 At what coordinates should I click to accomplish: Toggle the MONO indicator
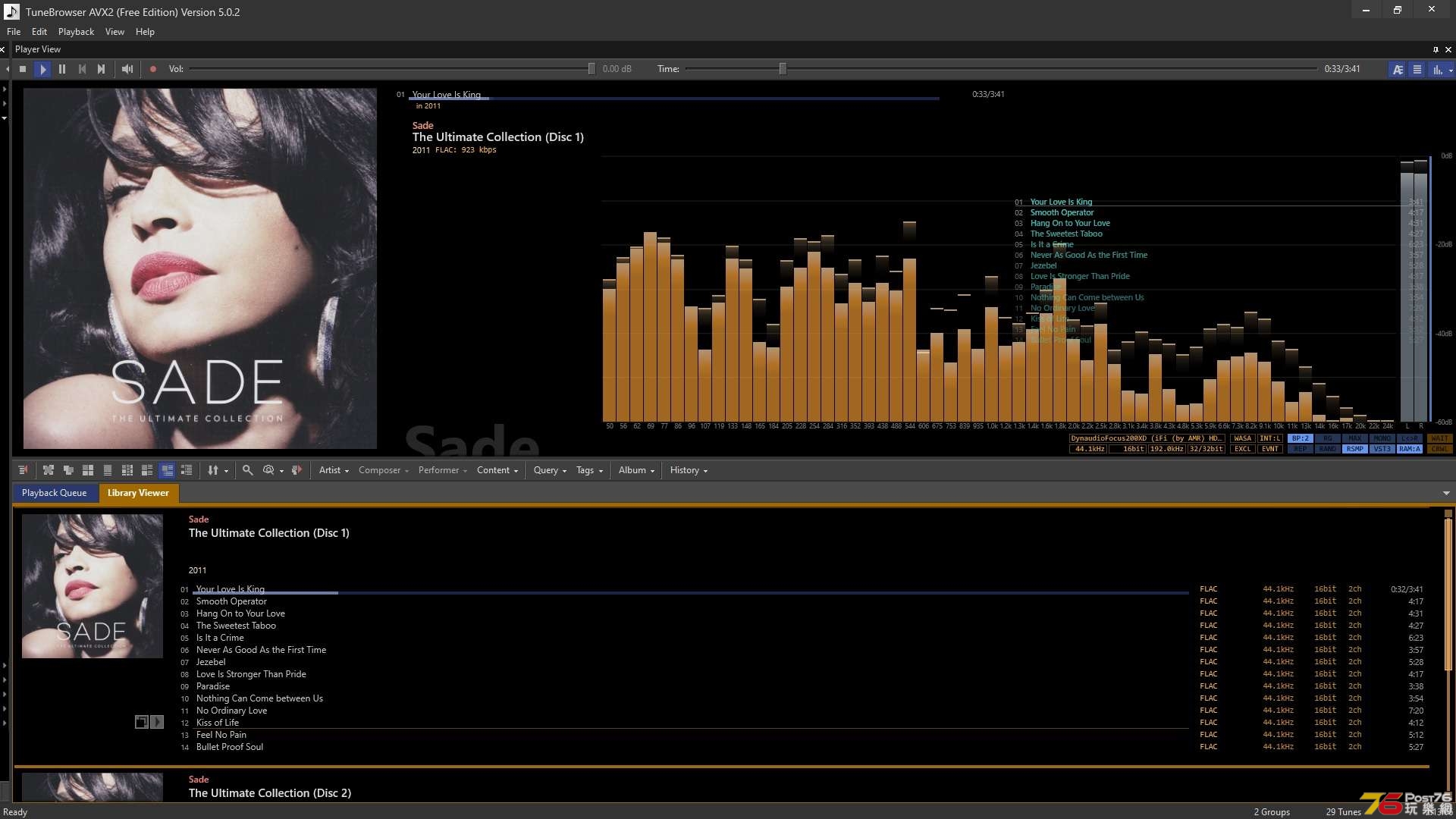coord(1382,438)
